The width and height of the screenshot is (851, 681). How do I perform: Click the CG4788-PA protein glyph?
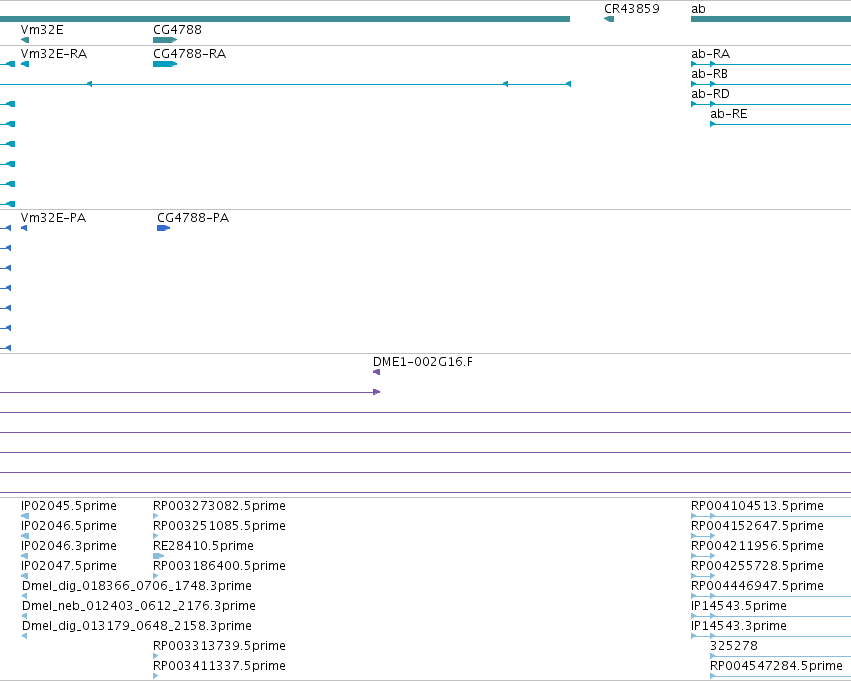click(163, 228)
